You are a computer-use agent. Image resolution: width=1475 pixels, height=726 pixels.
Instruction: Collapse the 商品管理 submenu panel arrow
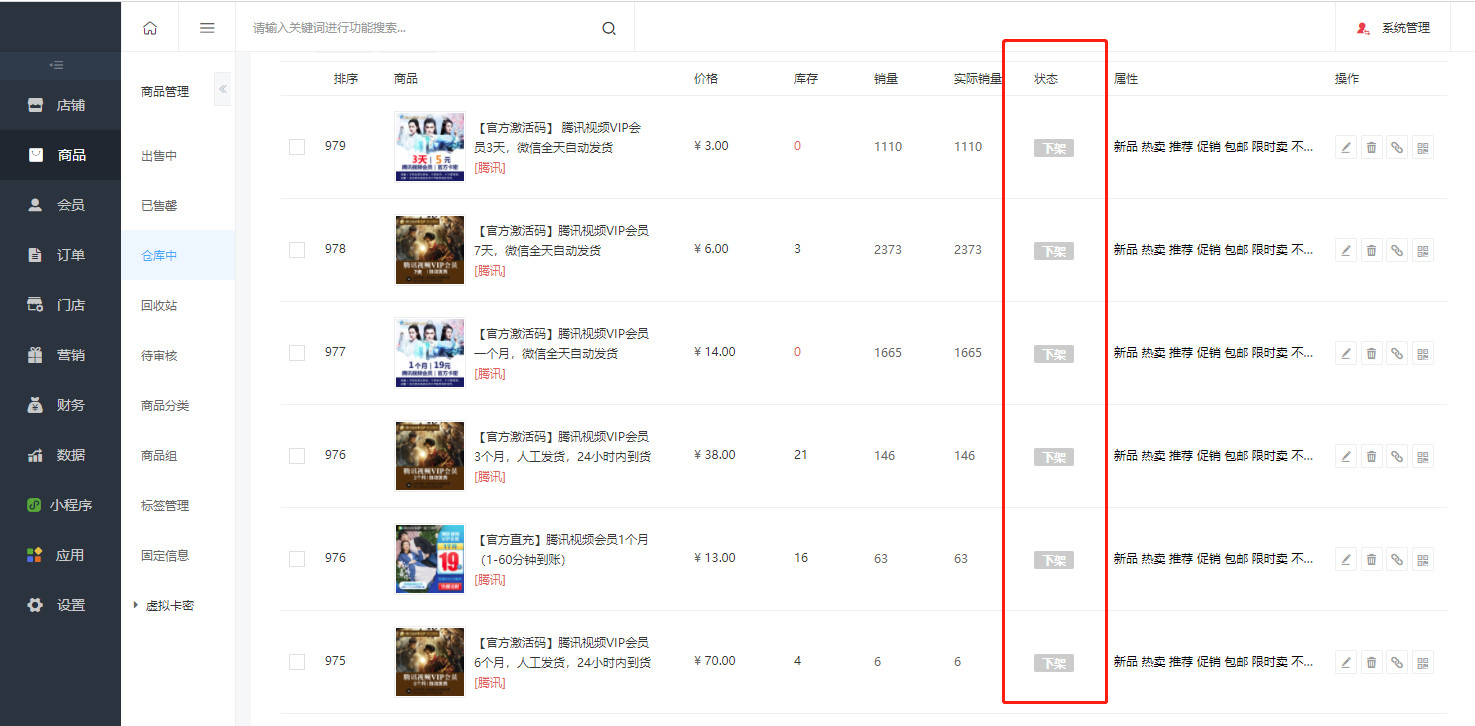pos(223,90)
